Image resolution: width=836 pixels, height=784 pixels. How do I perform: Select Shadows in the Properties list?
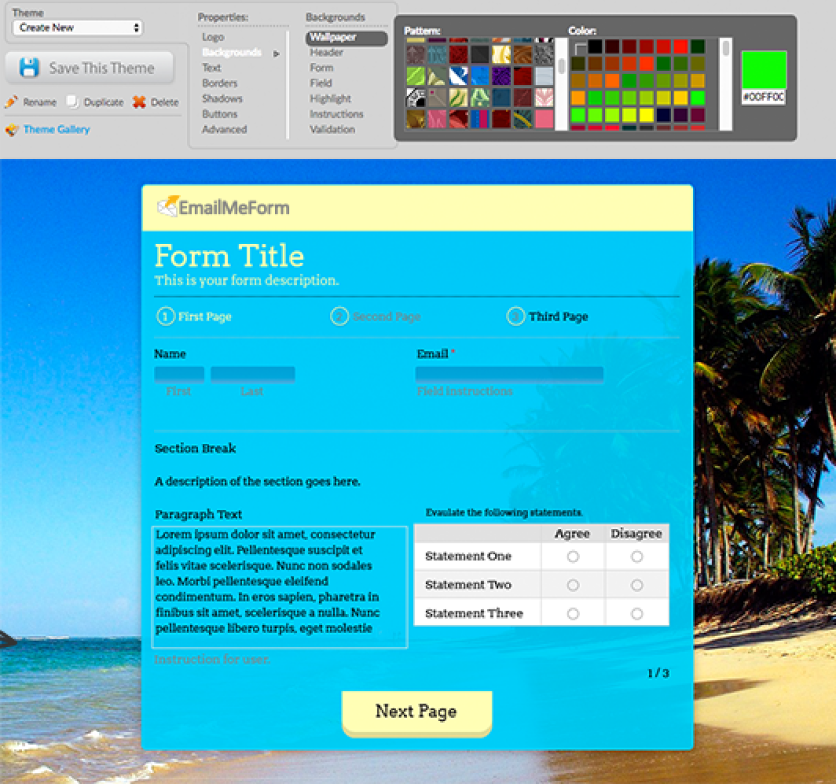coord(222,99)
